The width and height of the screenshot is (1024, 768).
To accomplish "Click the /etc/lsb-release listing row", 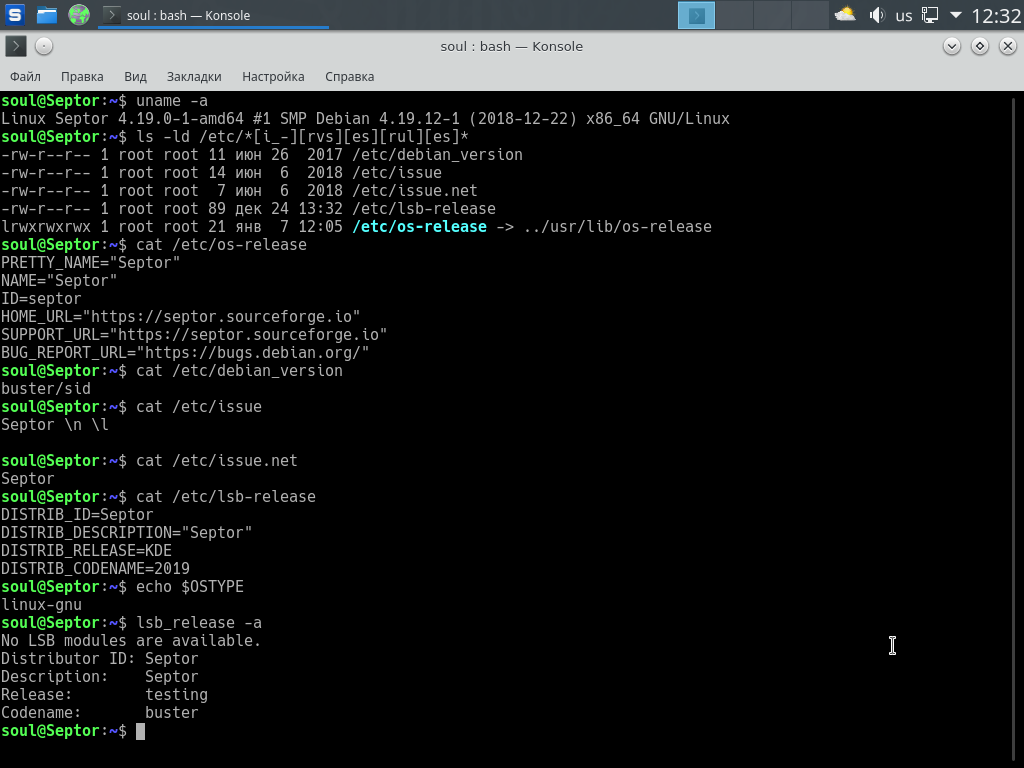I will point(248,209).
